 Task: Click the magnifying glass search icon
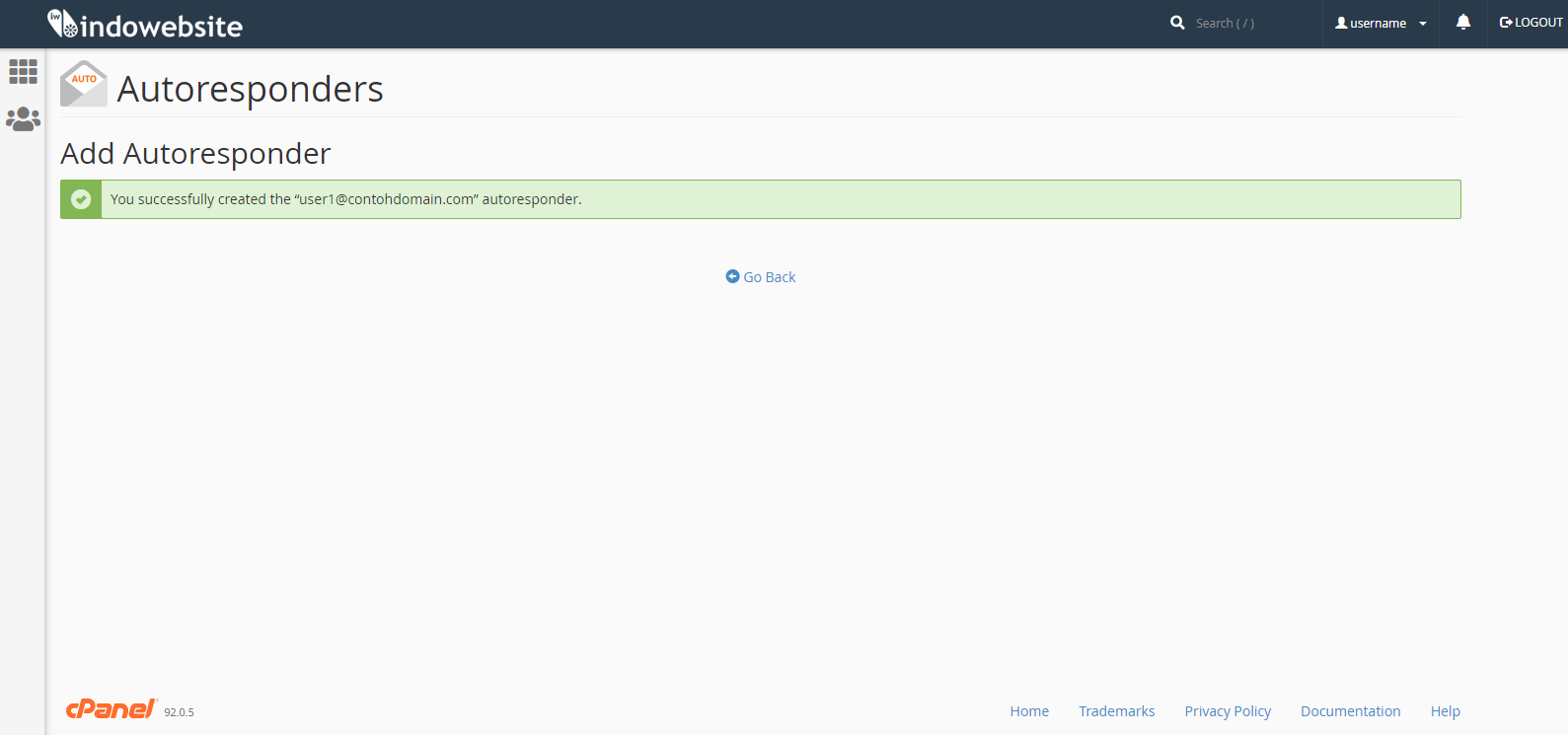click(x=1177, y=23)
